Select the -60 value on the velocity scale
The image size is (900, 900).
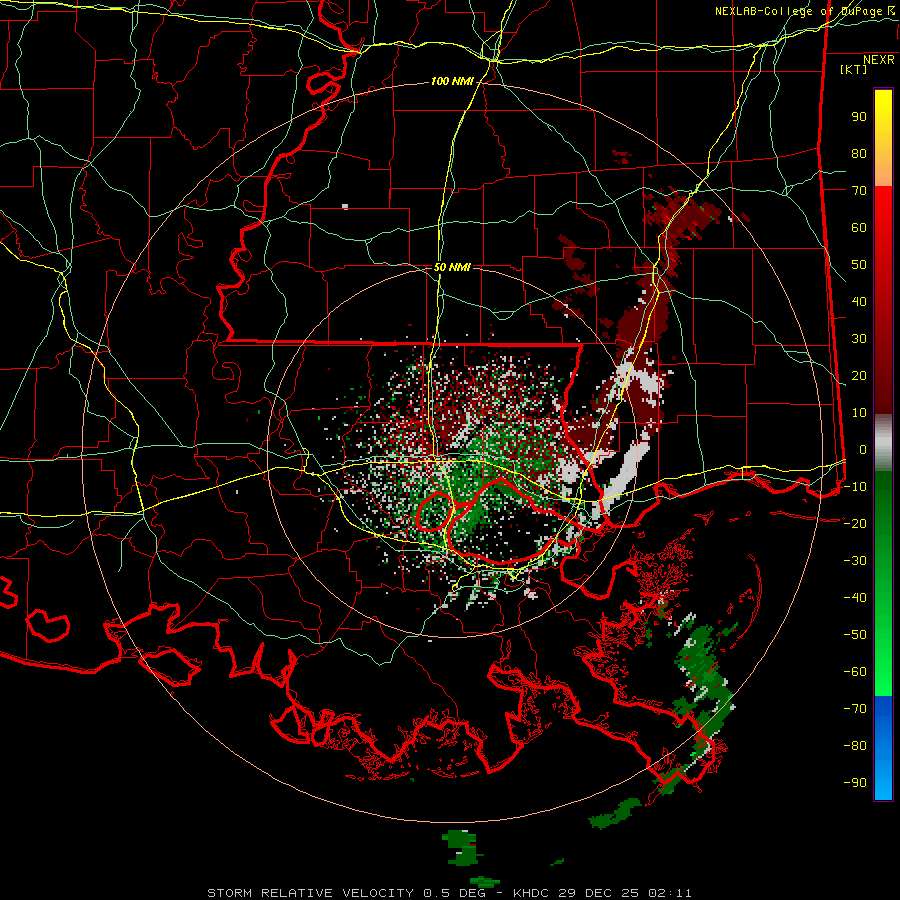point(855,672)
